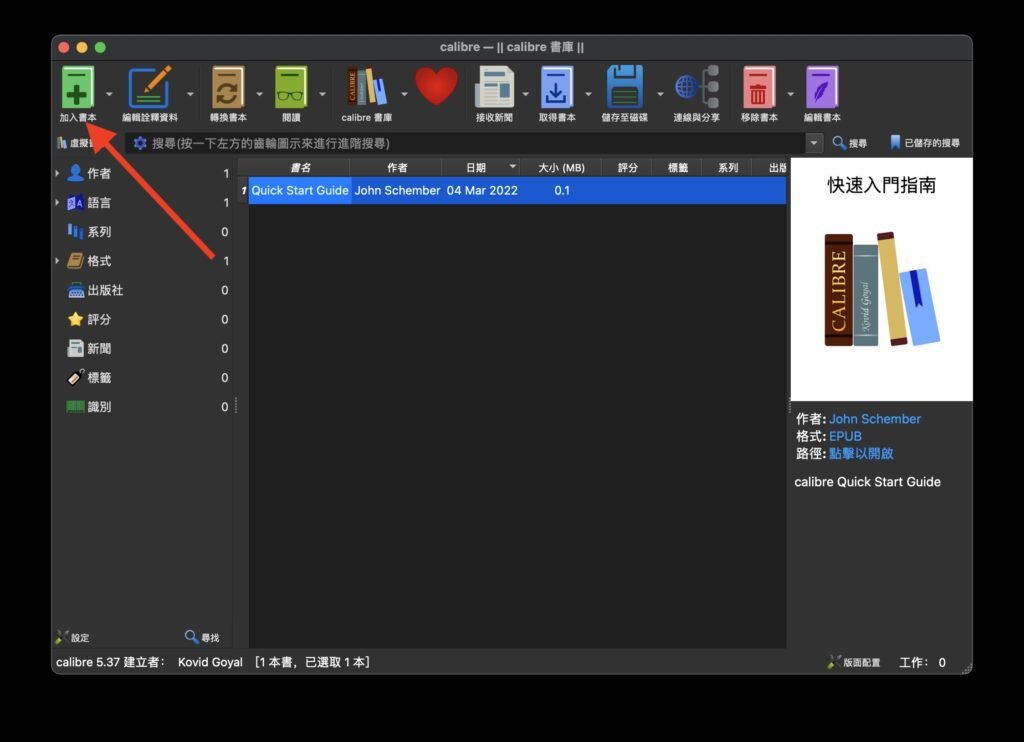Open 接收新聞 fetch news icon
This screenshot has width=1024, height=742.
(495, 88)
